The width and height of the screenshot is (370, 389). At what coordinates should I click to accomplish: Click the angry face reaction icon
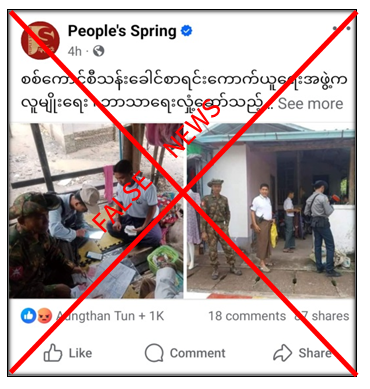tap(44, 316)
